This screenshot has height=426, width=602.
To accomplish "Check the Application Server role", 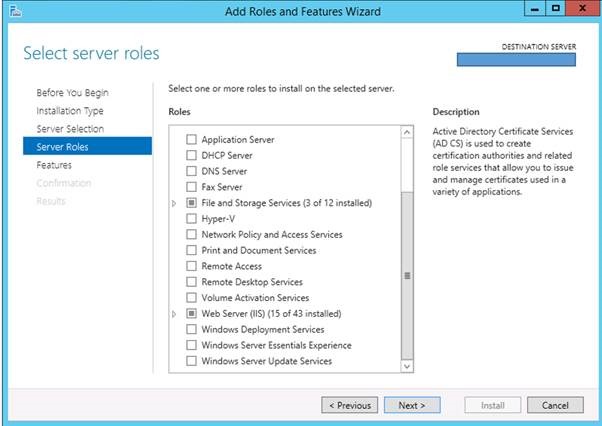I will point(191,140).
